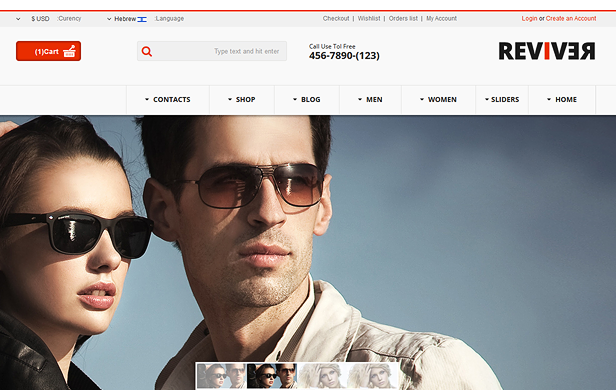Screen dimensions: 616x390
Task: Click the search text input field
Action: [219, 51]
